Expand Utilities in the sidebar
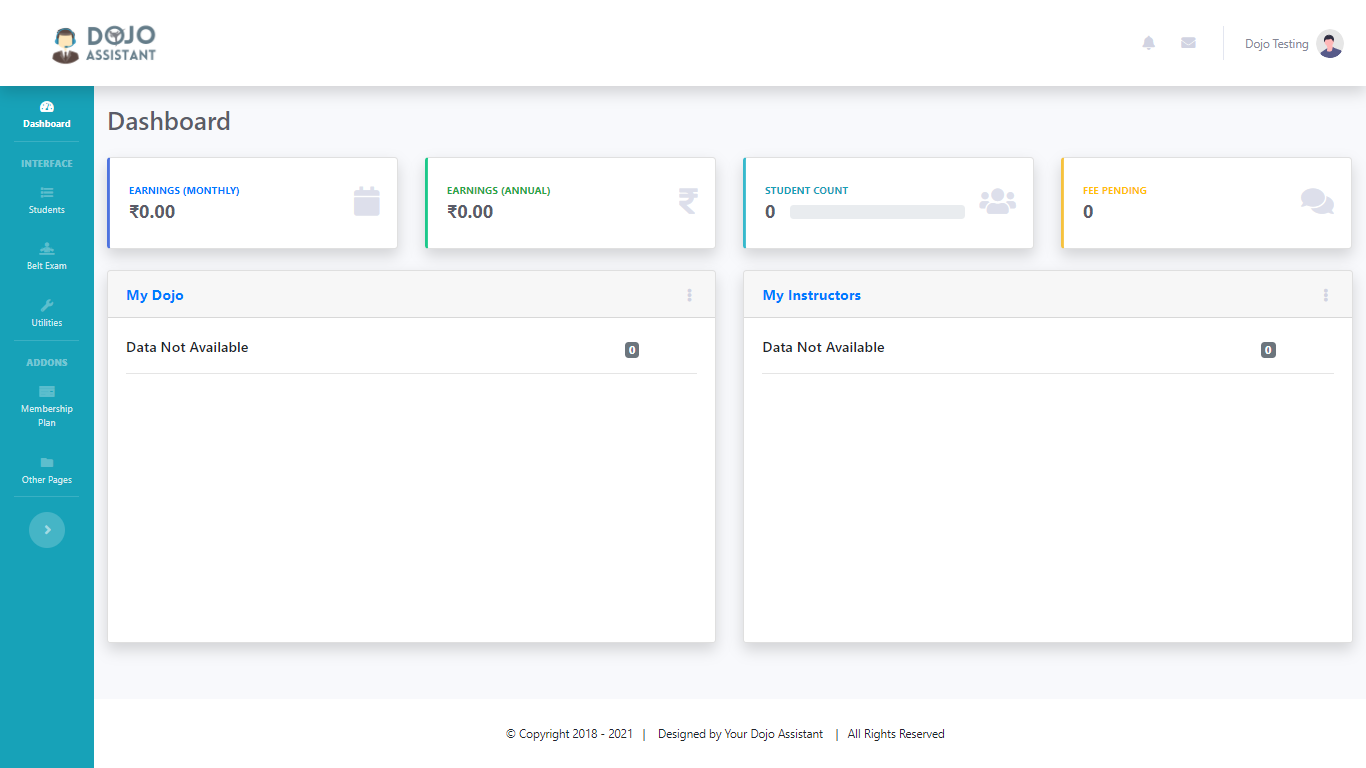Screen dimensions: 1366x768 pos(47,313)
